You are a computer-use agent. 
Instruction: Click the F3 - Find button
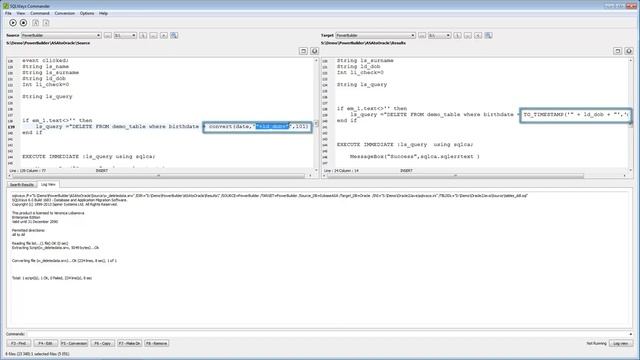[x=19, y=344]
